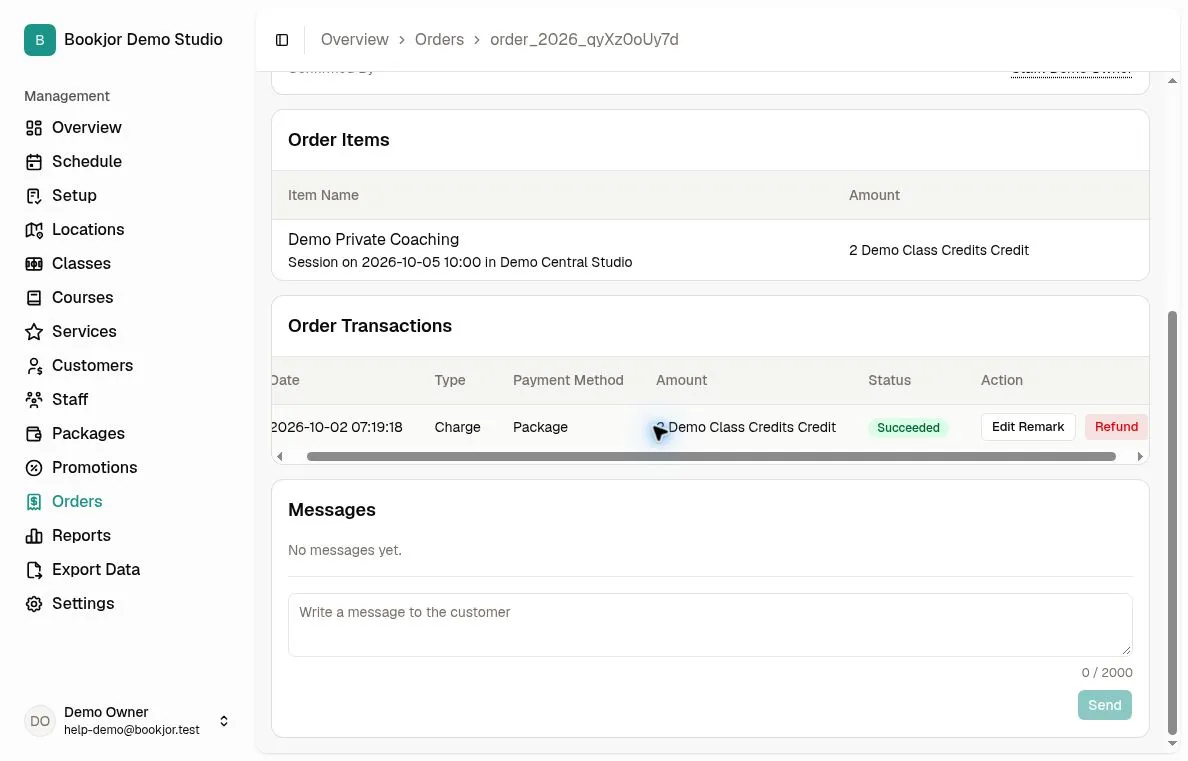Click the page scroll down arrow
This screenshot has height=761, width=1188.
1172,744
